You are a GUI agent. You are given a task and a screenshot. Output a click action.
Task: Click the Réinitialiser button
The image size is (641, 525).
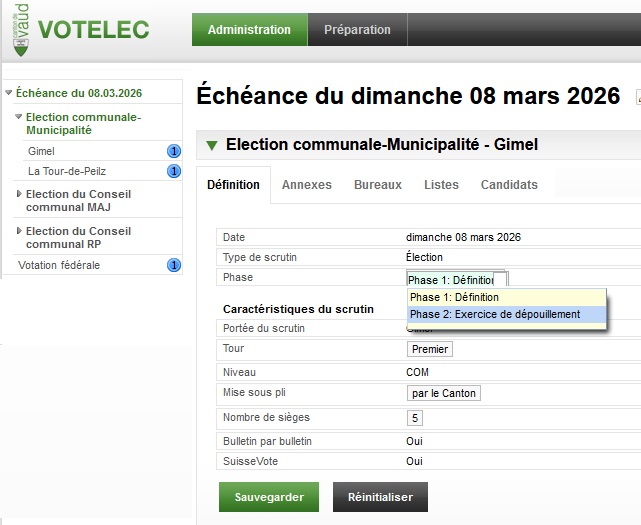point(373,497)
